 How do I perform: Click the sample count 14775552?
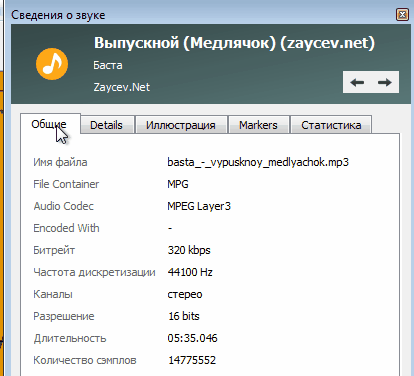tap(192, 360)
